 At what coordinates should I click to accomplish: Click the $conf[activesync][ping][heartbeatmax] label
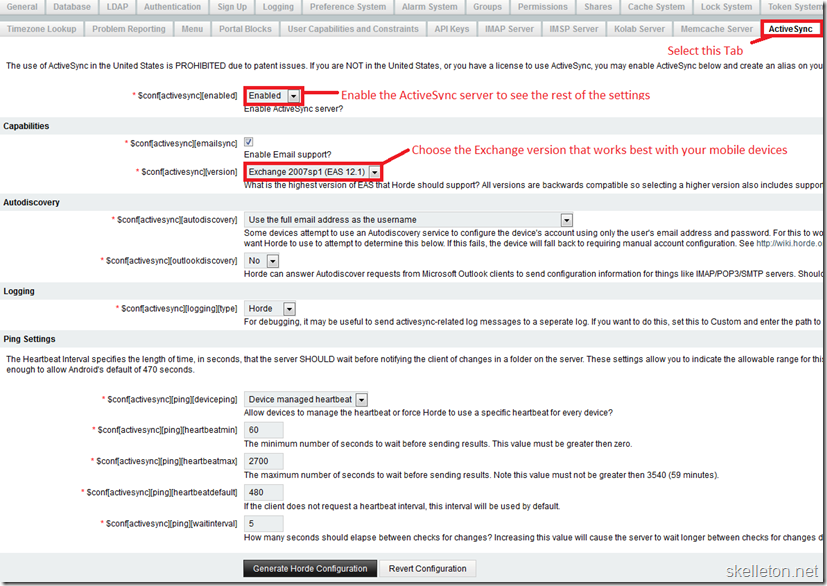(167, 461)
